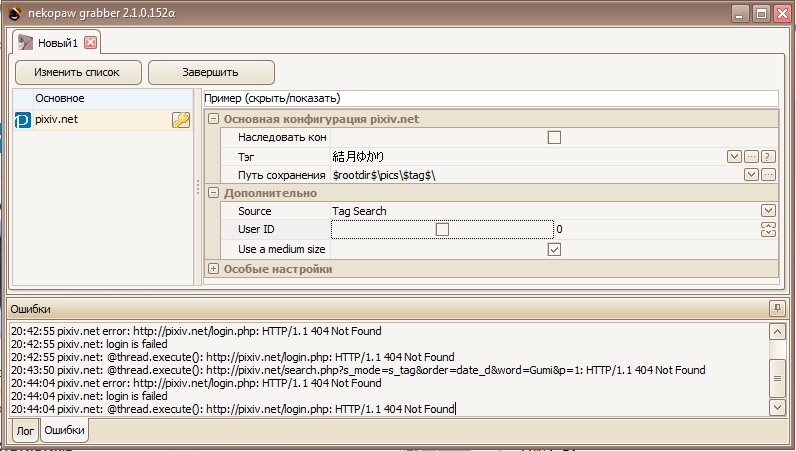Click Пример (скрыть/показать) header
The image size is (796, 451).
coord(491,98)
